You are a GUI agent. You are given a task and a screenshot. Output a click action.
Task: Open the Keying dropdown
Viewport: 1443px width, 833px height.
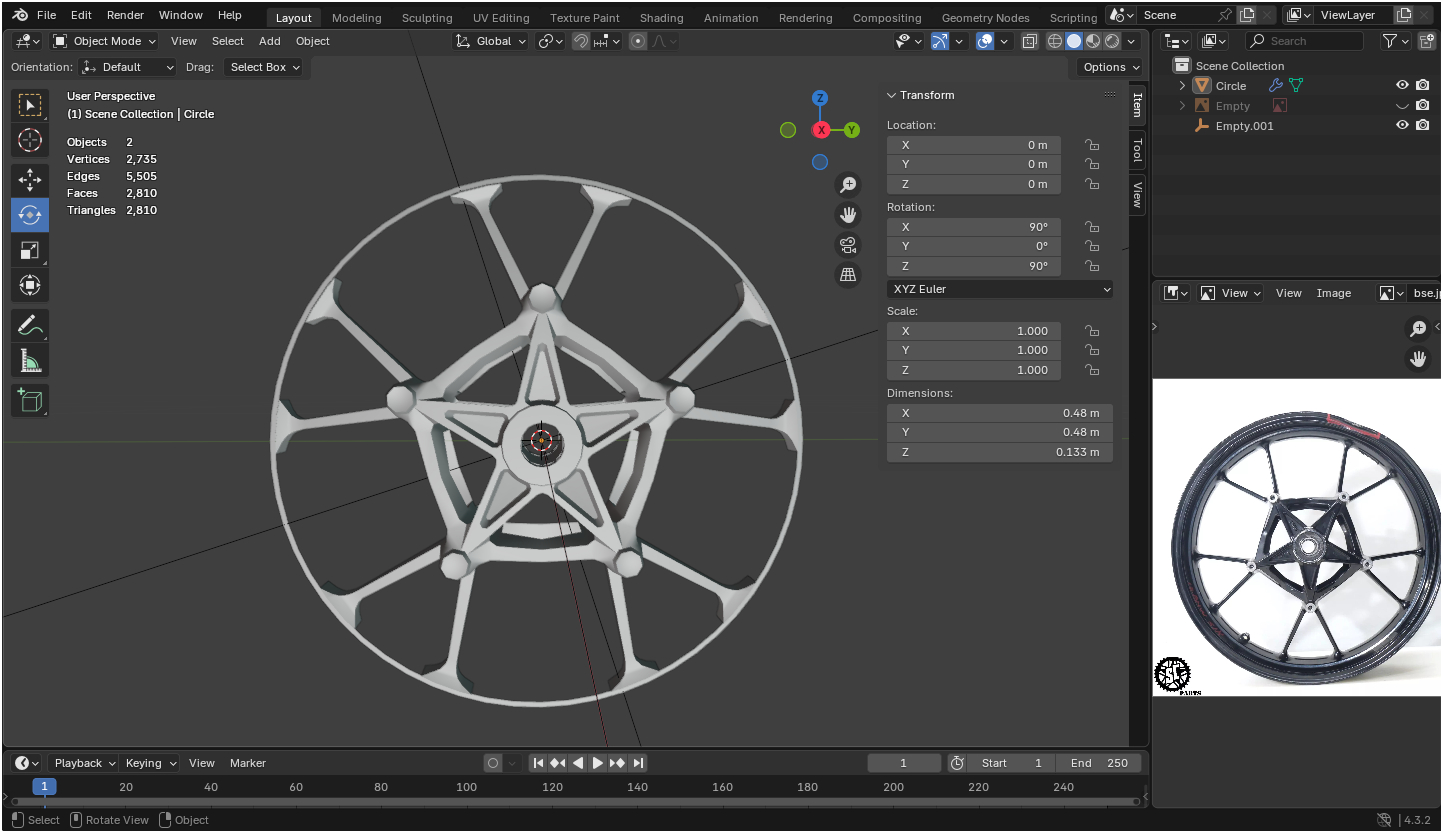[x=150, y=763]
